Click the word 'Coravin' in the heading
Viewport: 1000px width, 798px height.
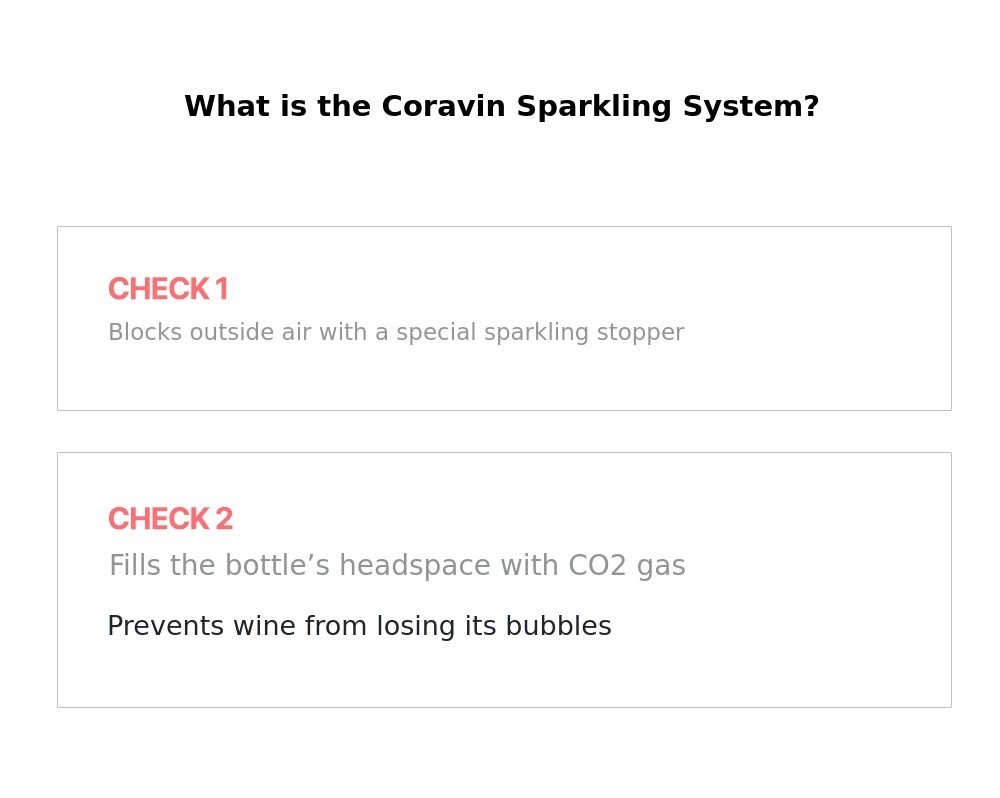(x=443, y=107)
